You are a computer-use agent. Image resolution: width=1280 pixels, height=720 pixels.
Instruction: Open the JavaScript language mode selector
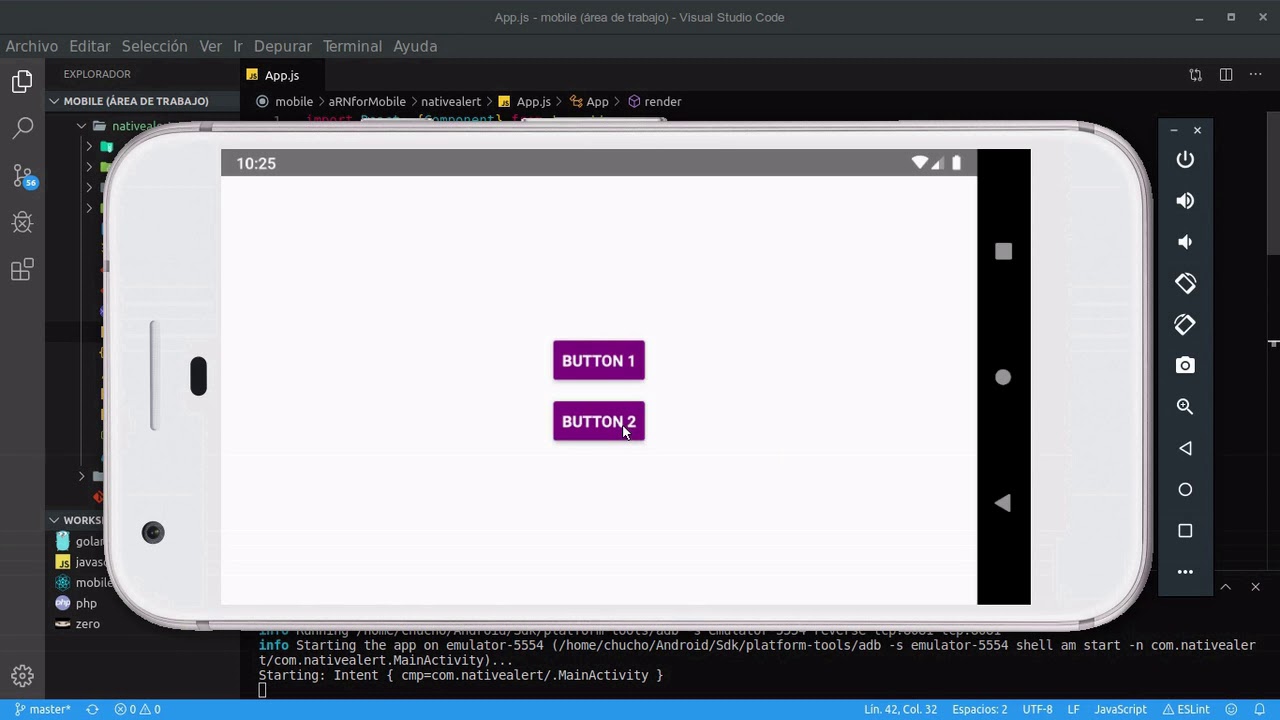tap(1120, 709)
